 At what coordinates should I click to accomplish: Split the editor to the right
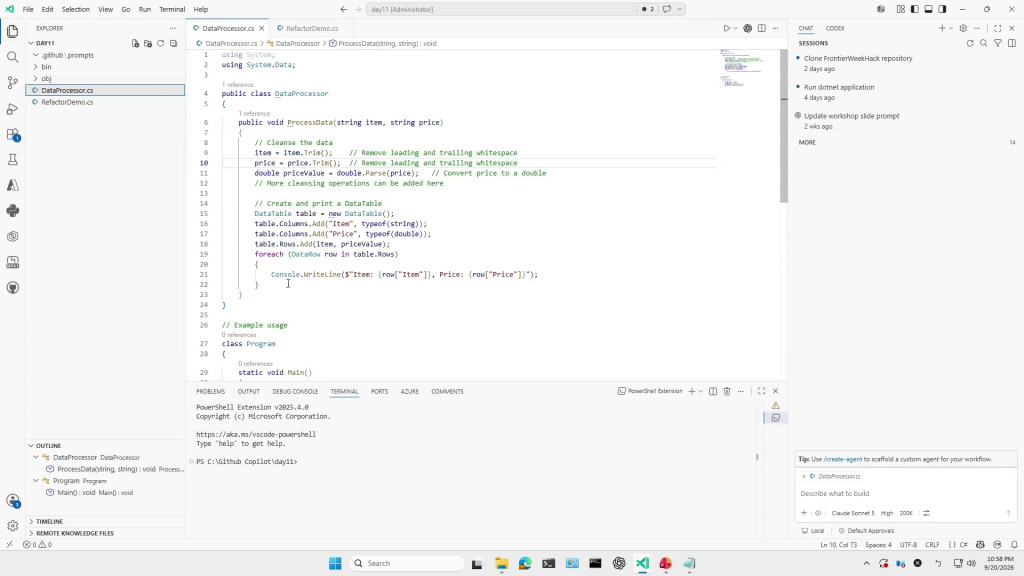point(761,29)
